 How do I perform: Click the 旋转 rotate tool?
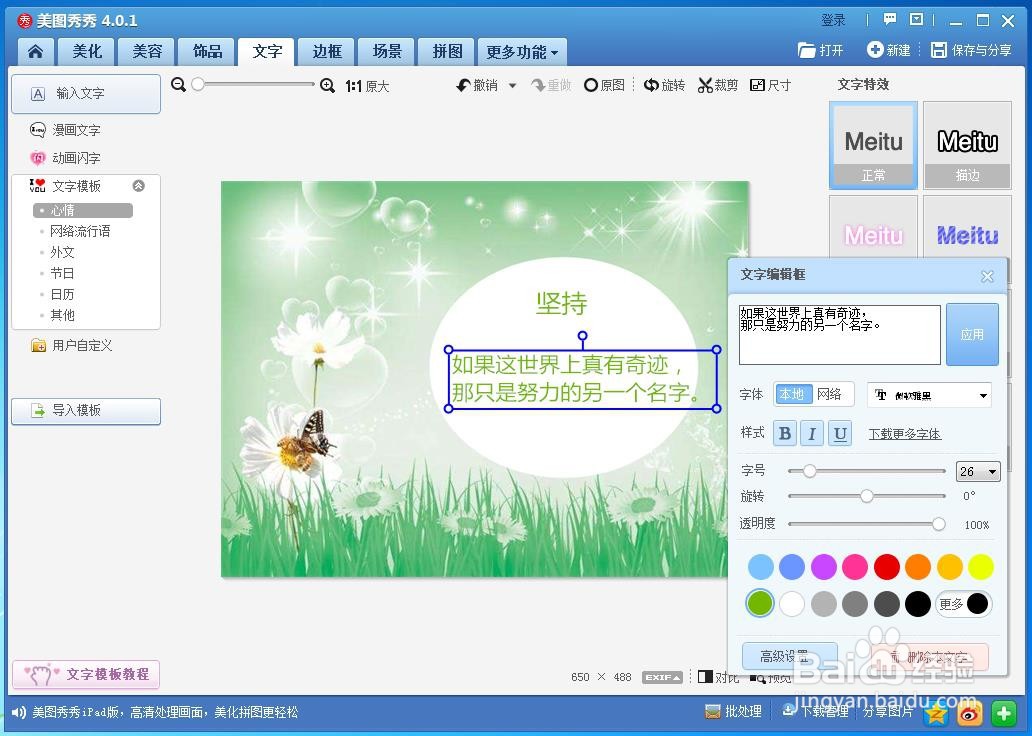[x=664, y=86]
